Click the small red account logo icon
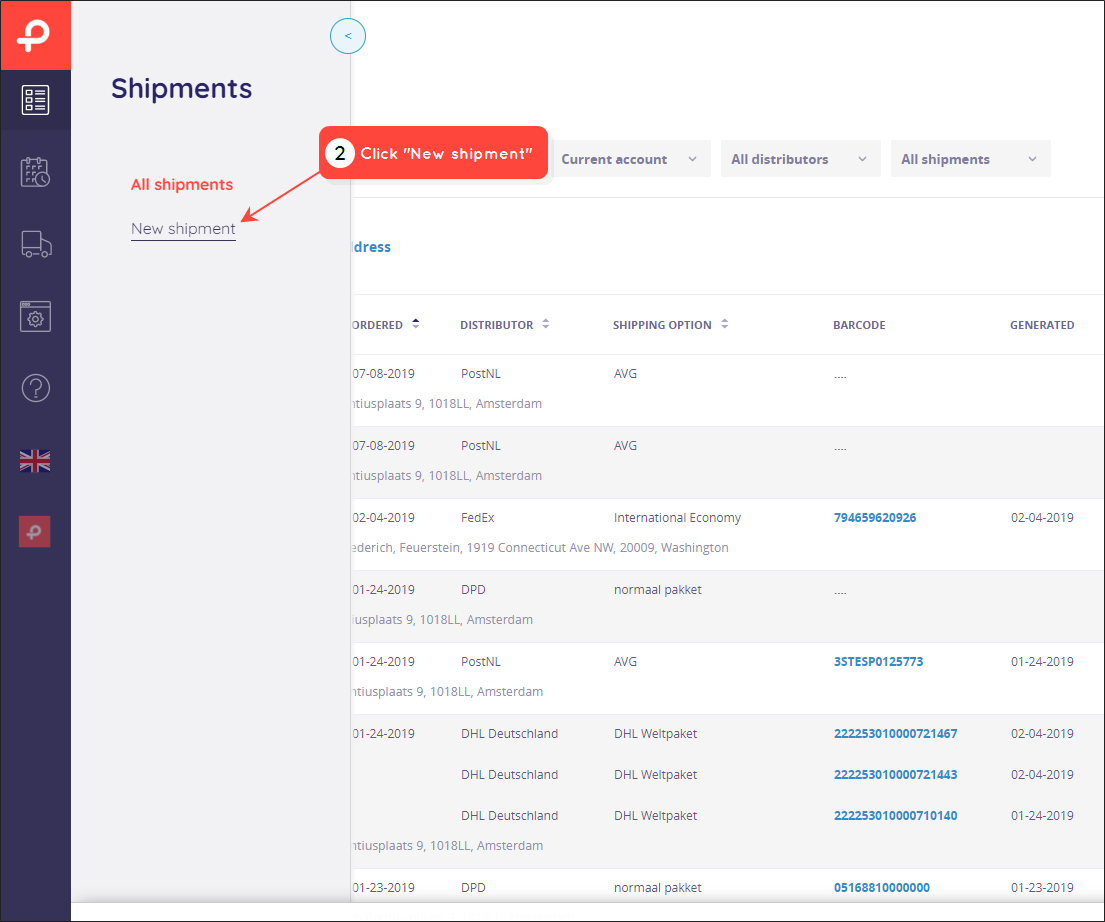 pos(35,531)
